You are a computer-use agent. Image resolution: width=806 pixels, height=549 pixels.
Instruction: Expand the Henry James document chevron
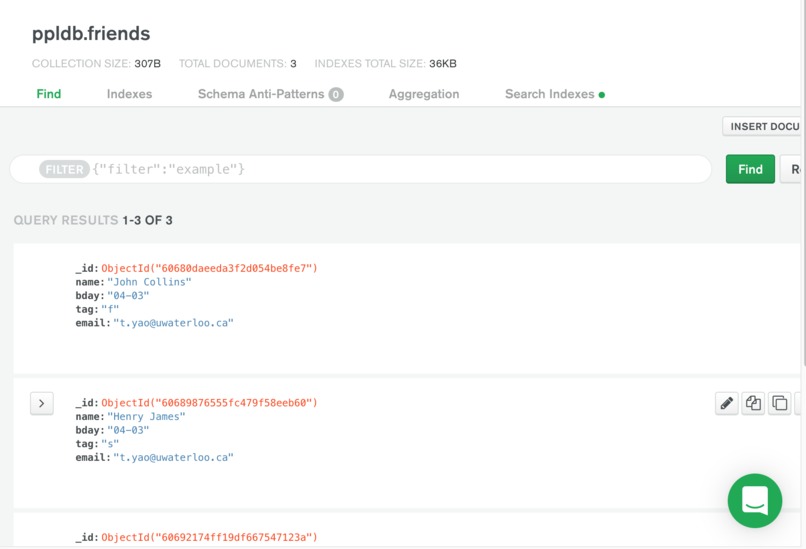[42, 404]
